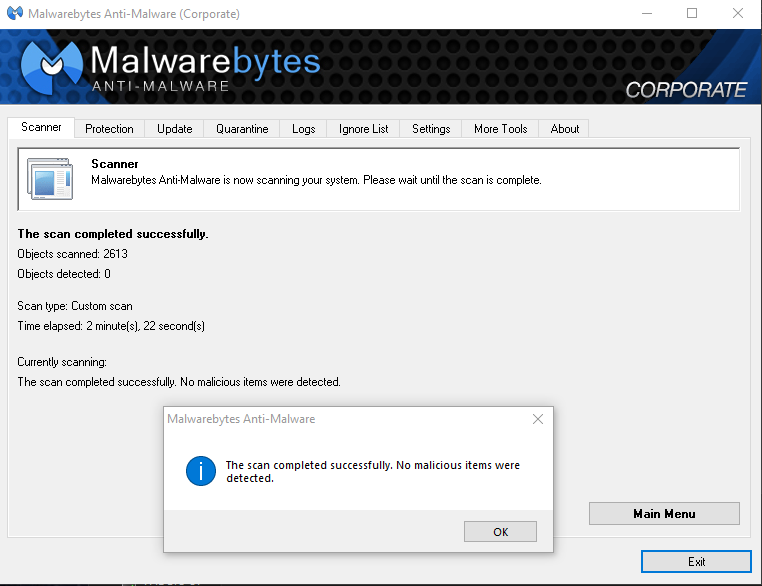762x586 pixels.
Task: Open the Ignore List tab
Action: [x=363, y=129]
